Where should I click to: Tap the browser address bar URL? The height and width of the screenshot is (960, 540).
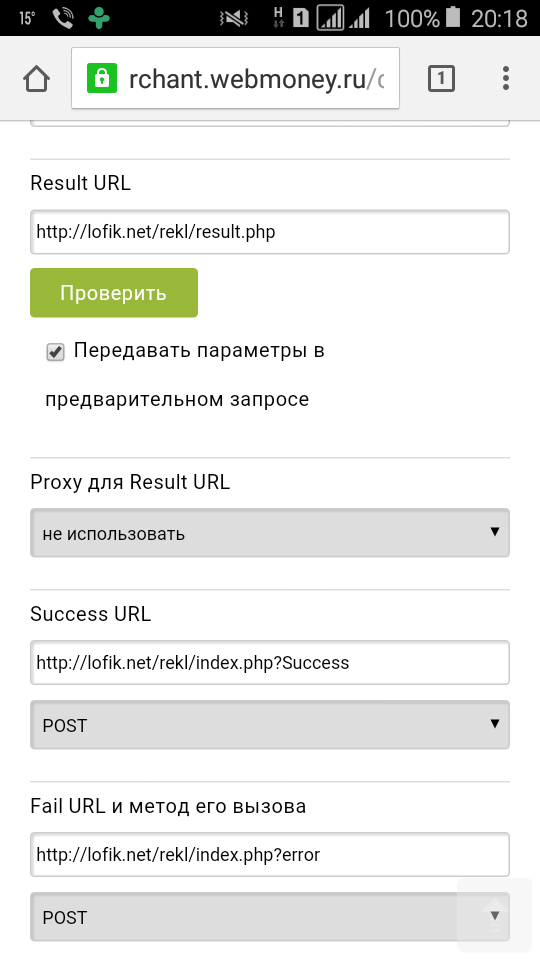256,79
